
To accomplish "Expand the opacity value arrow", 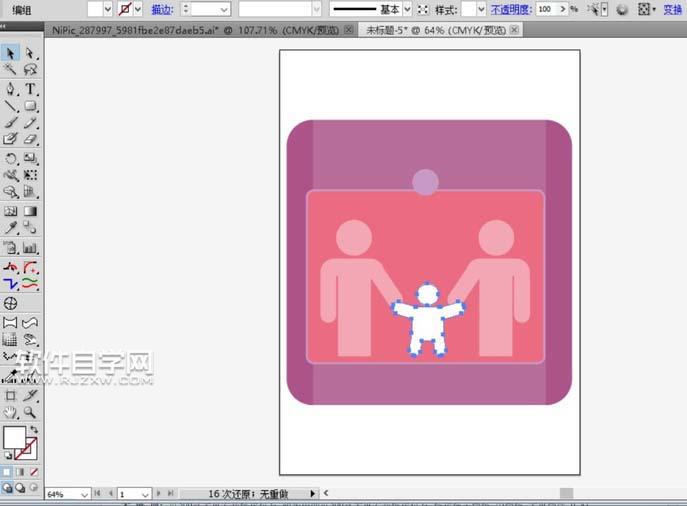I will (563, 9).
